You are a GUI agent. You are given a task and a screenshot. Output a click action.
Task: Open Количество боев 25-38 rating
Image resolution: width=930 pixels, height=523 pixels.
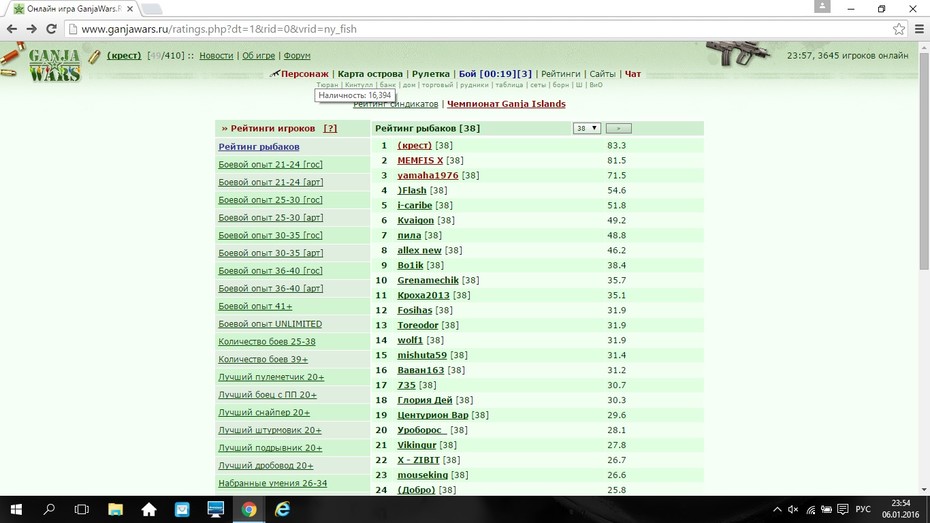(x=266, y=342)
